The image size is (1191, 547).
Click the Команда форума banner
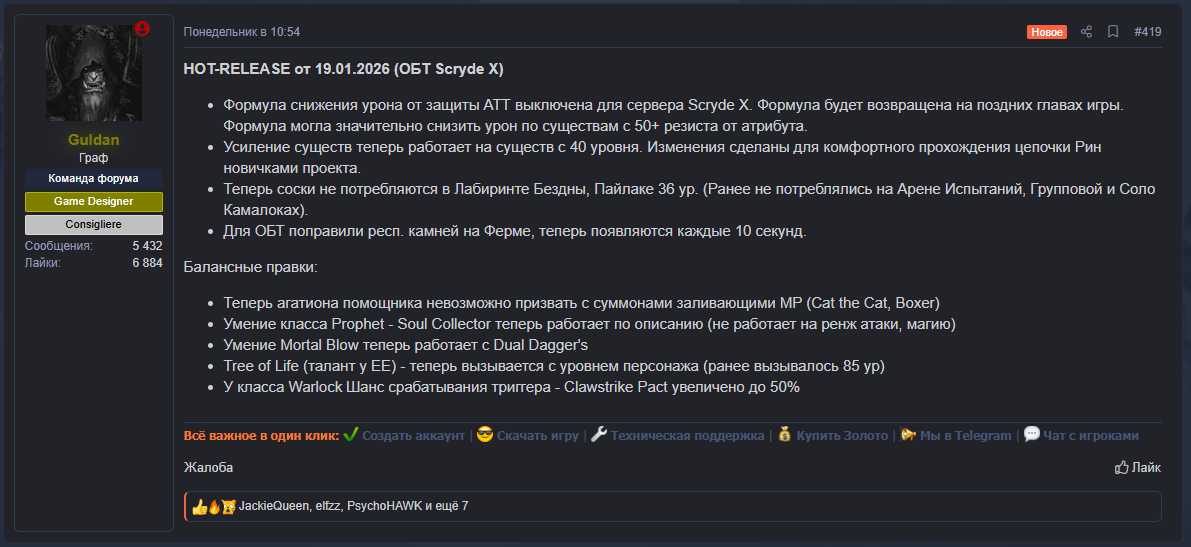[x=94, y=178]
